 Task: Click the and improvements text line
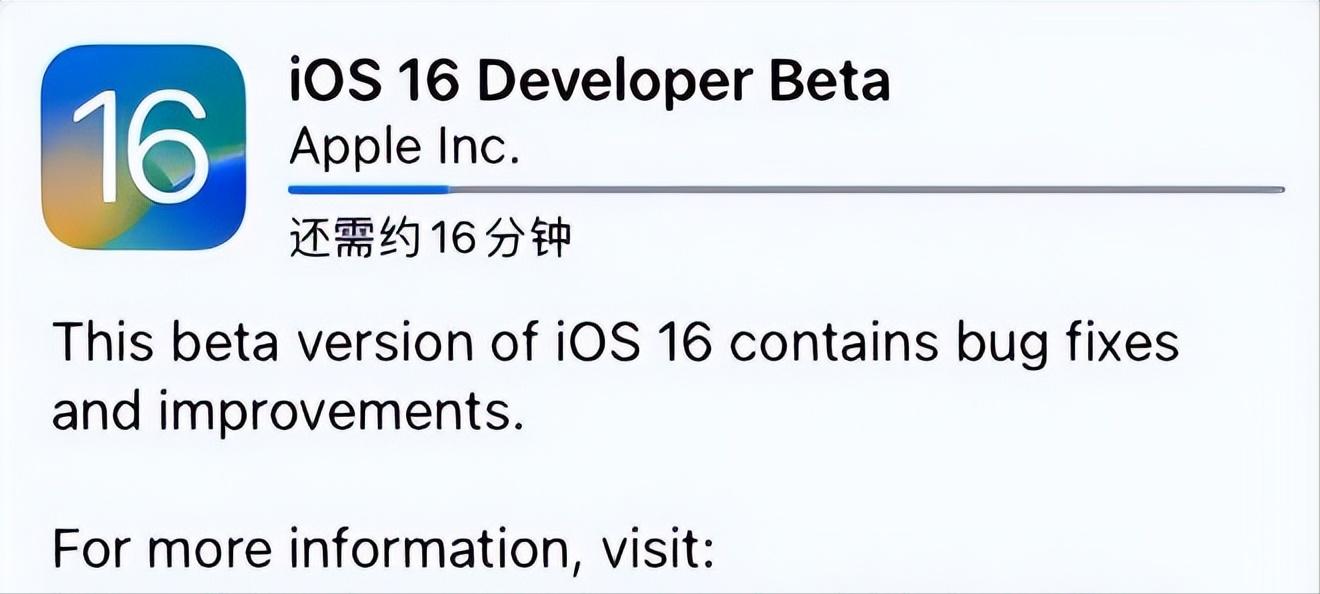288,413
